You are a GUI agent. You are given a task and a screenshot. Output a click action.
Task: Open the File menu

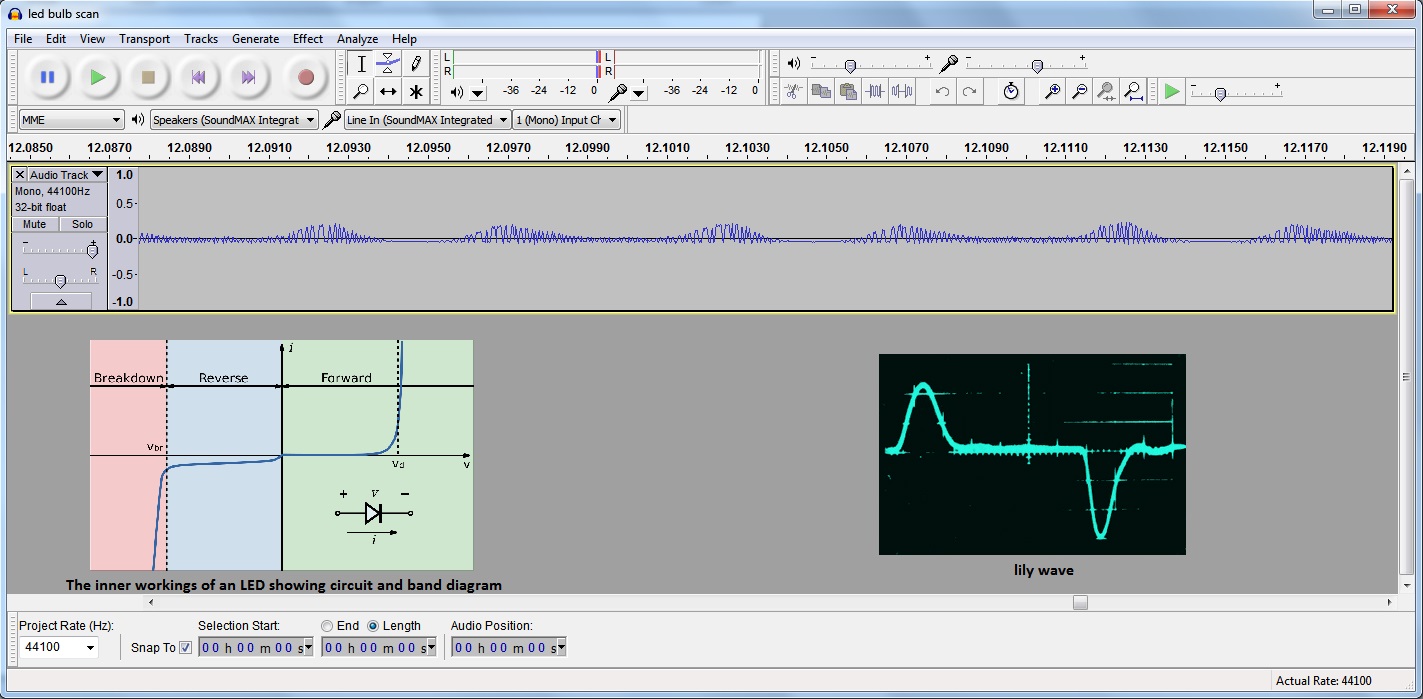point(23,39)
